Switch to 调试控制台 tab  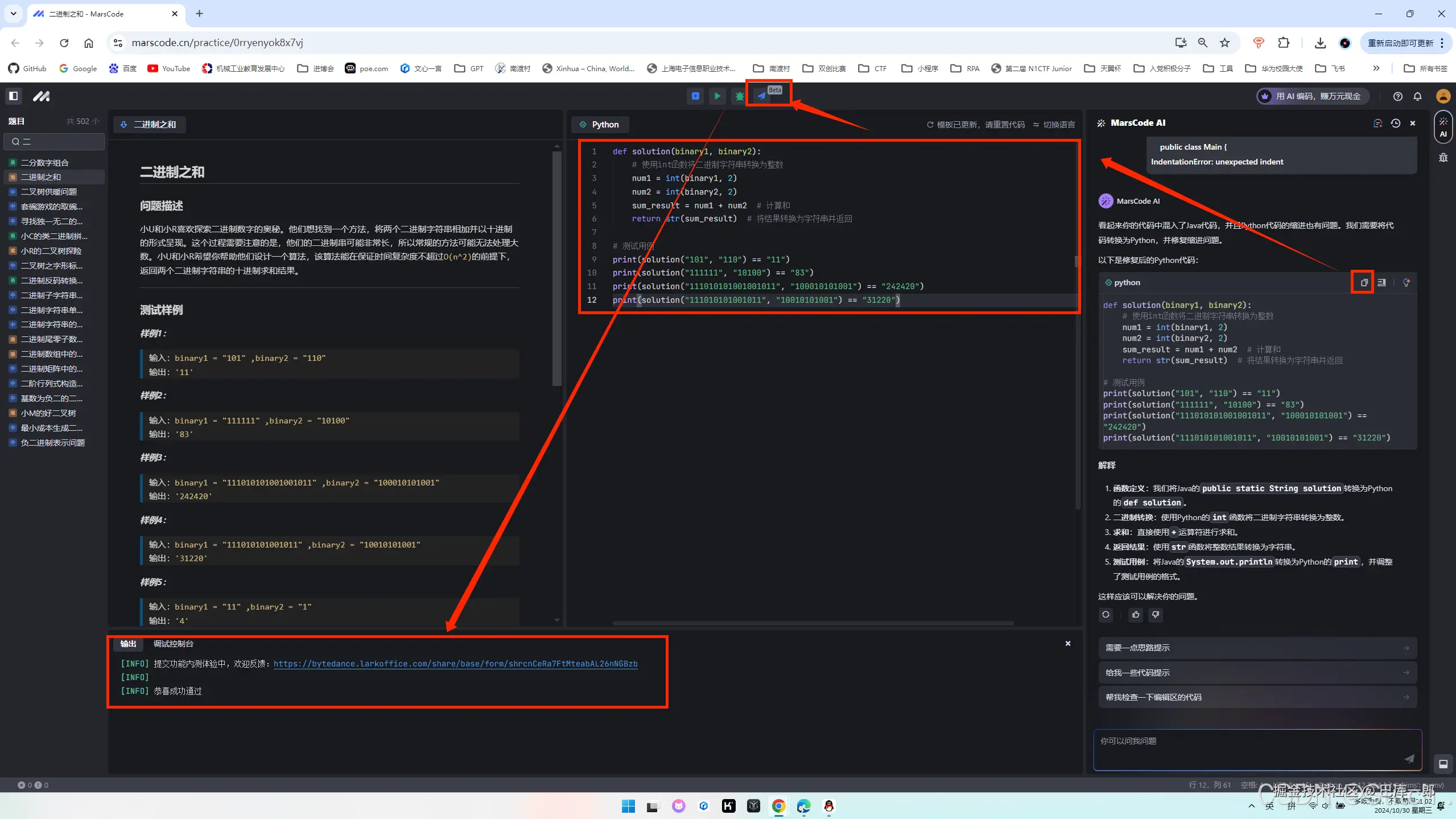[x=173, y=644]
